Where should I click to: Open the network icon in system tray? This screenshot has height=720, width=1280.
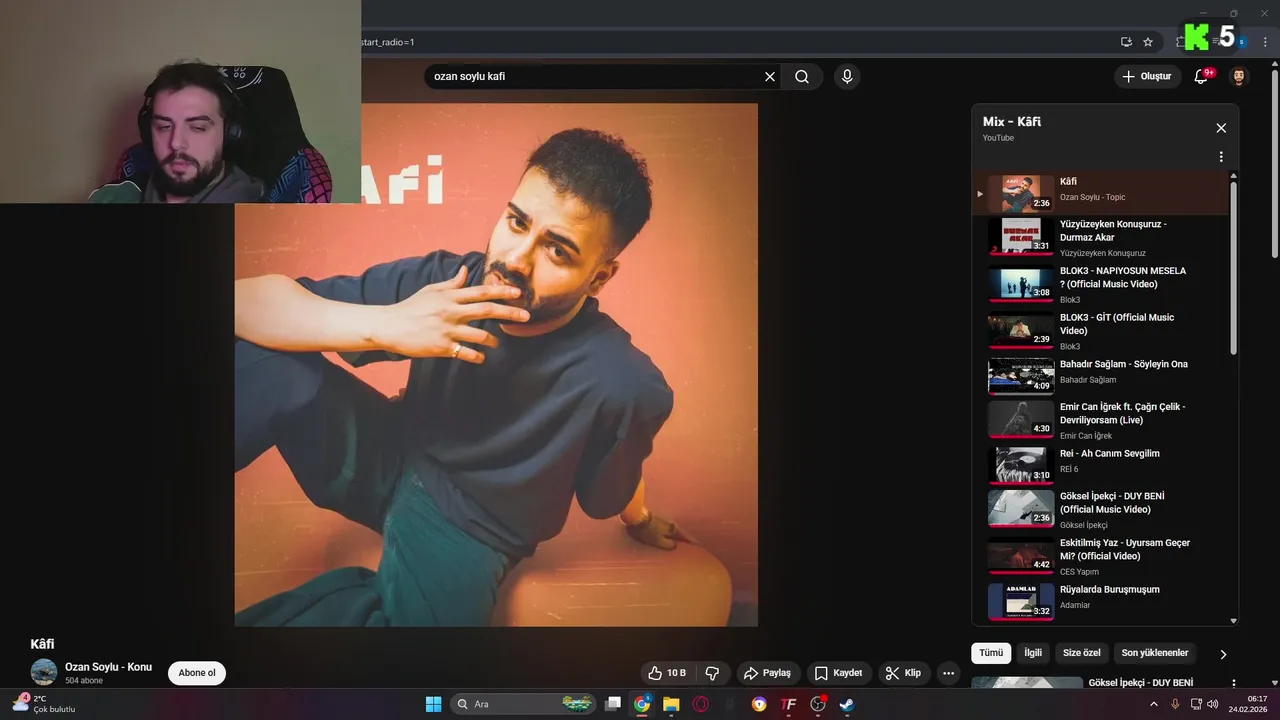pos(1195,704)
